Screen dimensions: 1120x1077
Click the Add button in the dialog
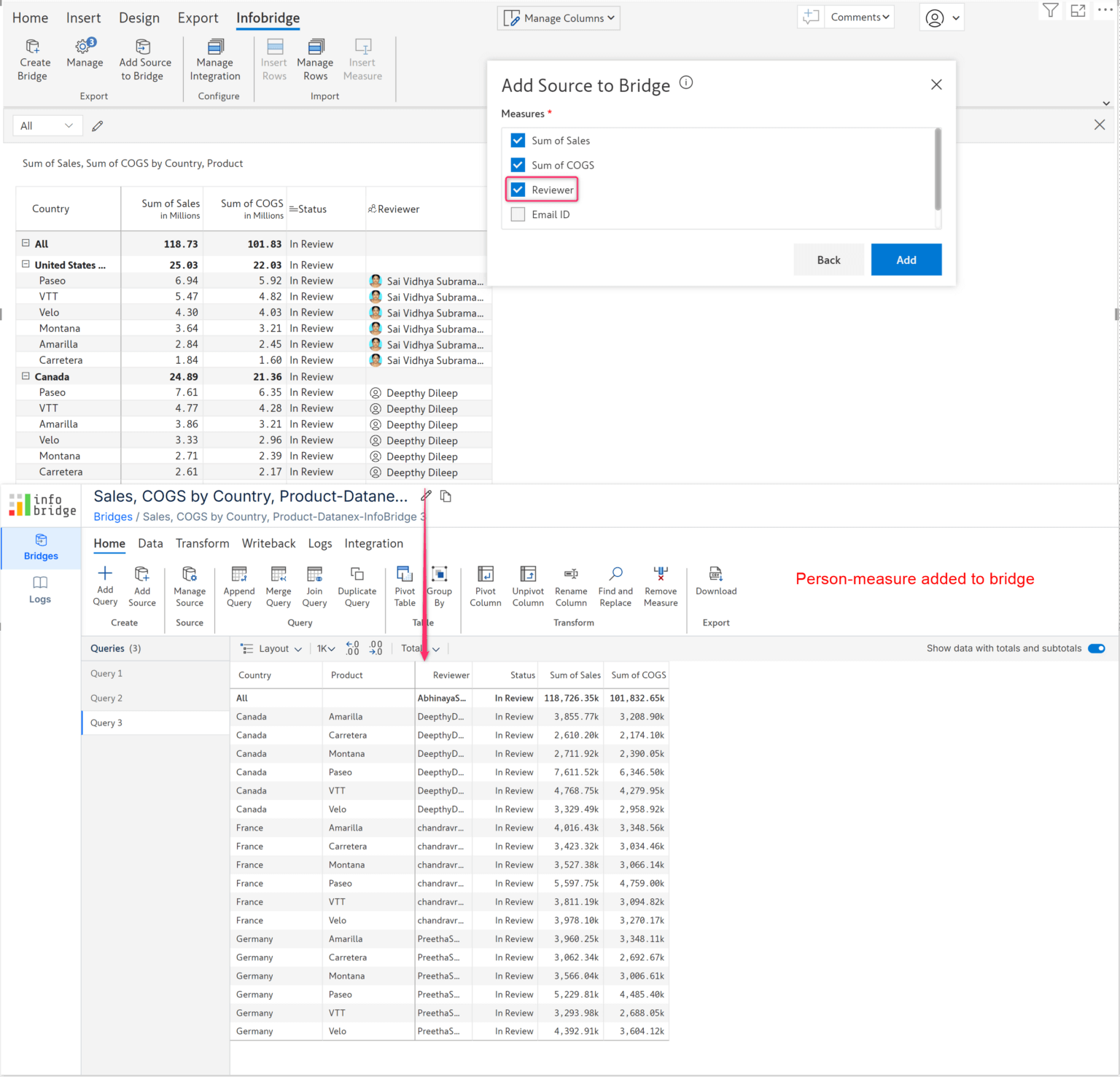tap(906, 260)
